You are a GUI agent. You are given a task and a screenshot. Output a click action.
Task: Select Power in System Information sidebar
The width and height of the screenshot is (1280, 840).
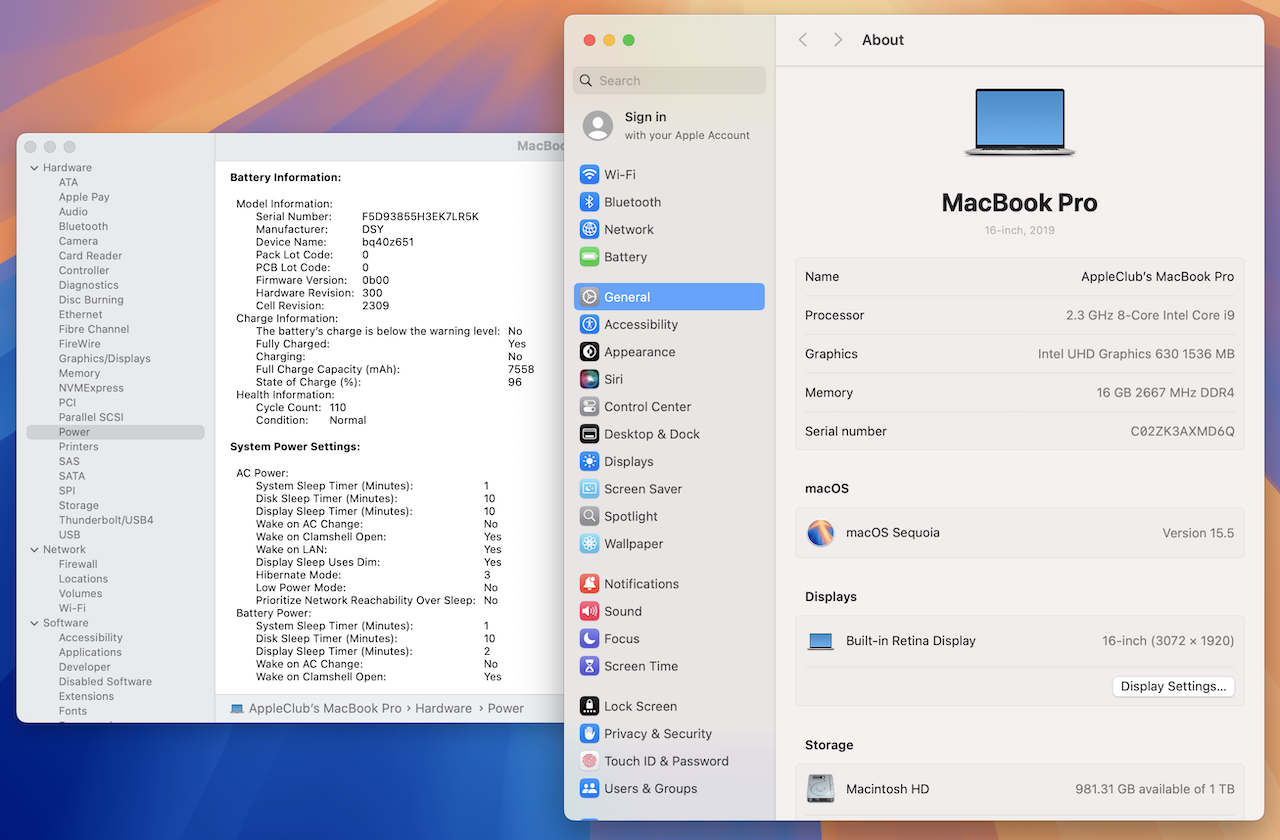click(x=116, y=432)
